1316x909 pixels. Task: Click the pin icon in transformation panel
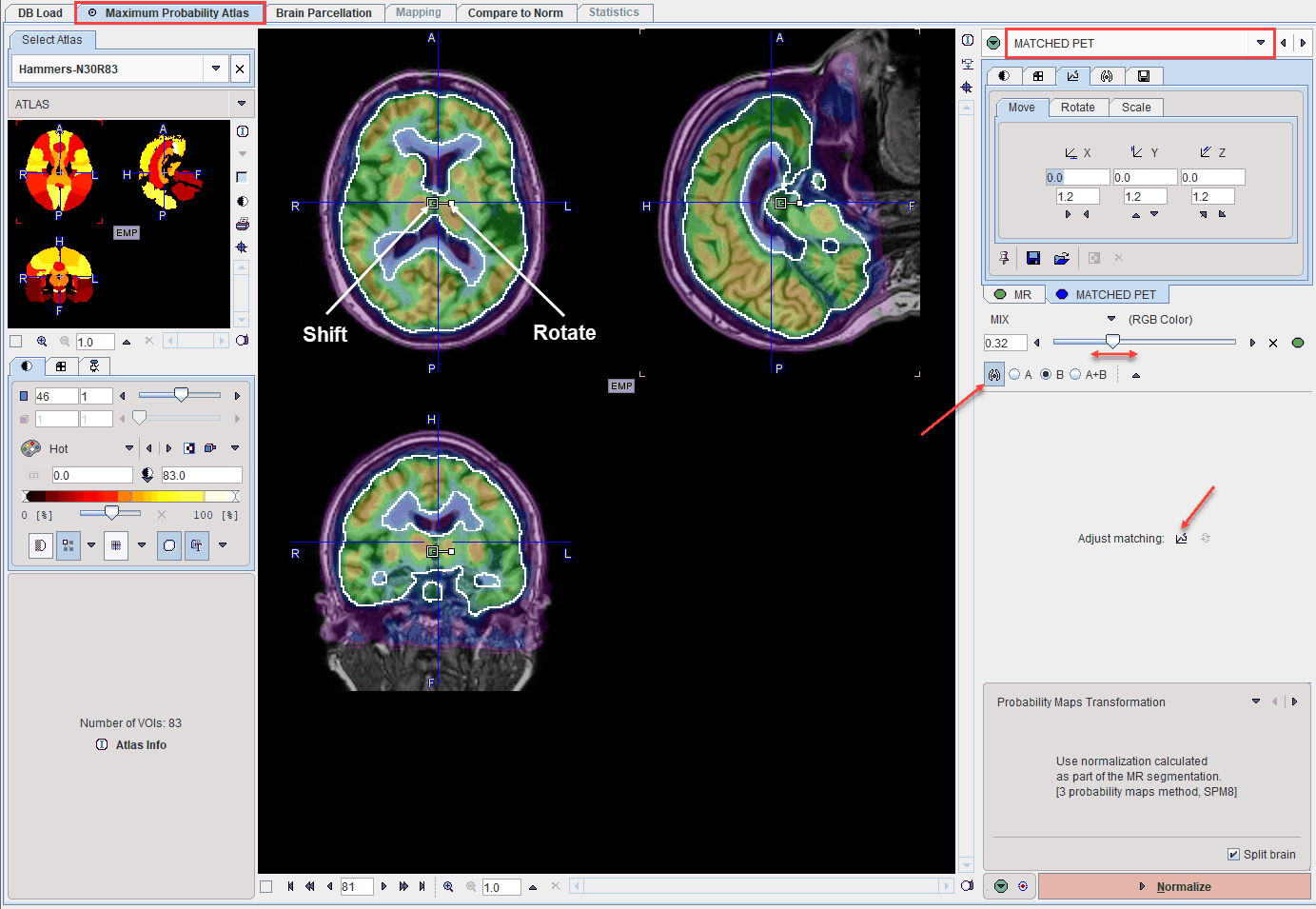tap(1004, 258)
